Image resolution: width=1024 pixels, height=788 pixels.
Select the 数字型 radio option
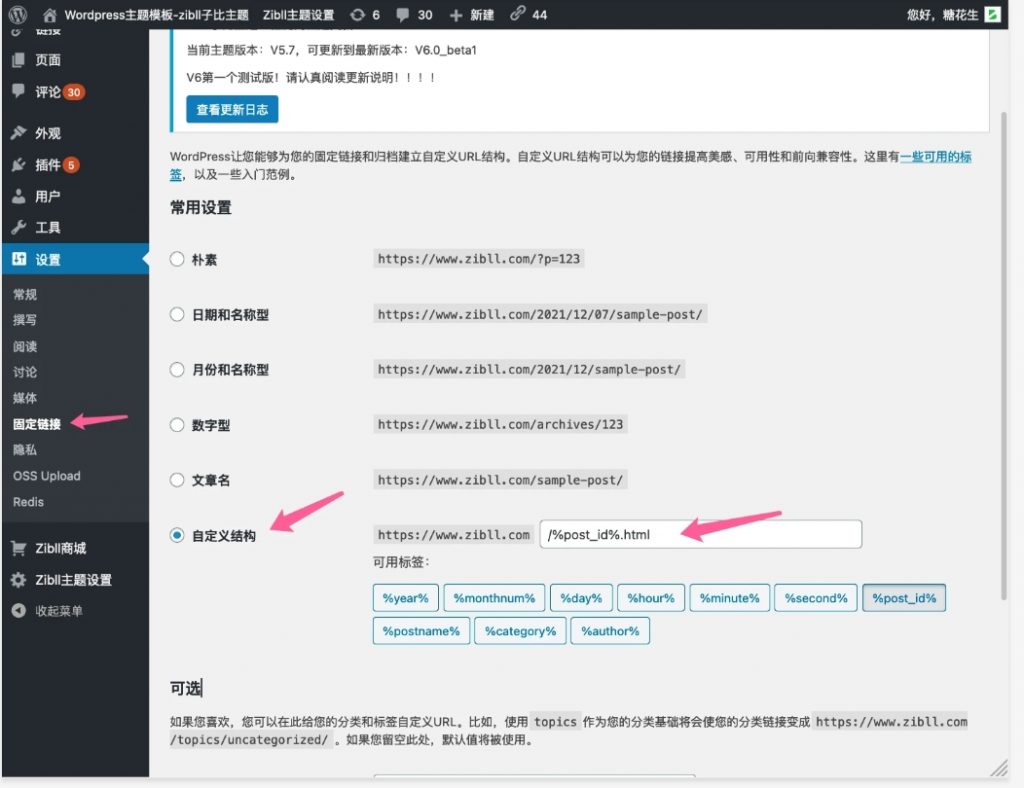tap(177, 425)
